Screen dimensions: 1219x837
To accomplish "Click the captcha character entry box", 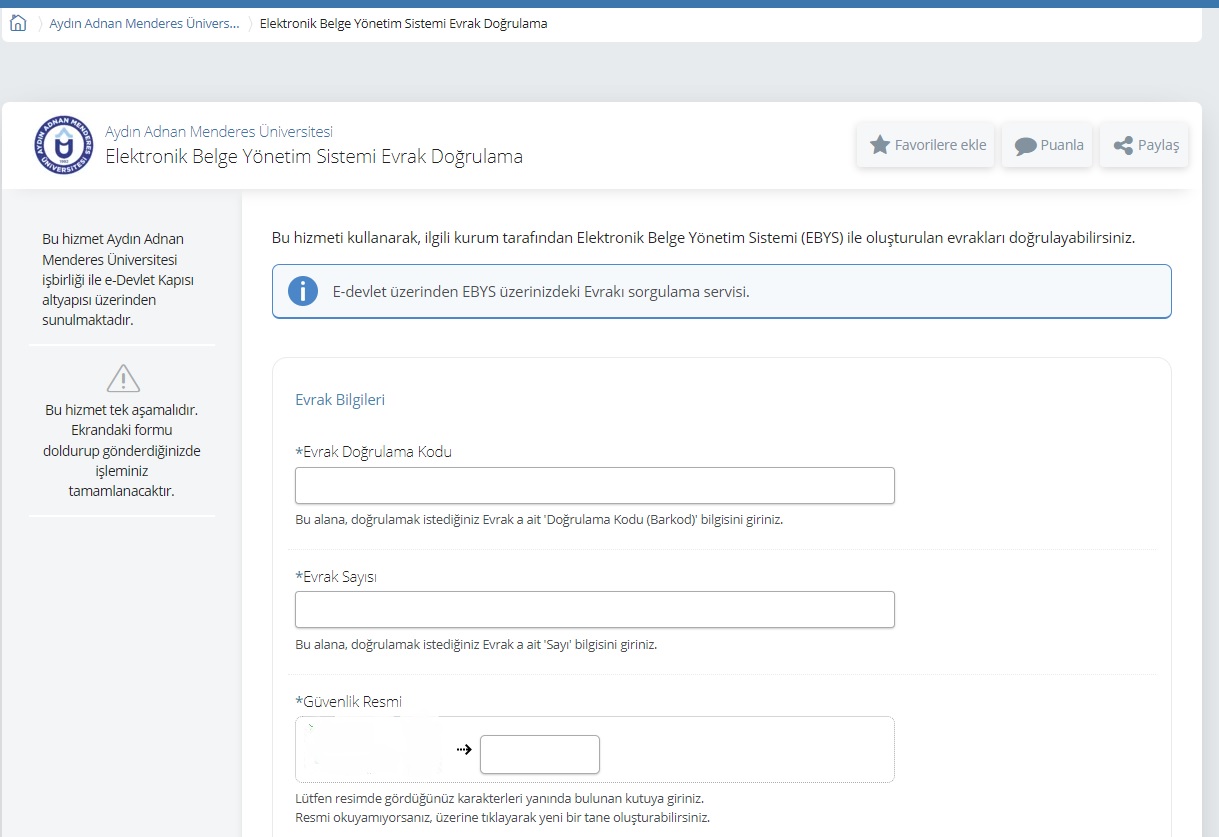I will (539, 755).
